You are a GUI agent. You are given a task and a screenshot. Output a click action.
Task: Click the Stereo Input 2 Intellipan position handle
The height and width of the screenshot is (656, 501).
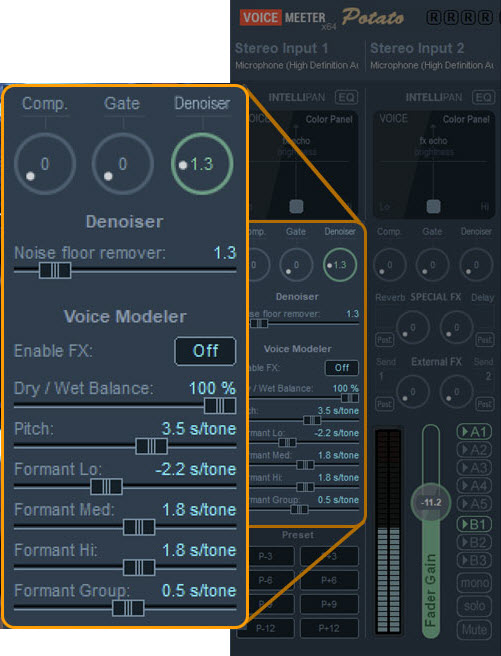(x=433, y=206)
